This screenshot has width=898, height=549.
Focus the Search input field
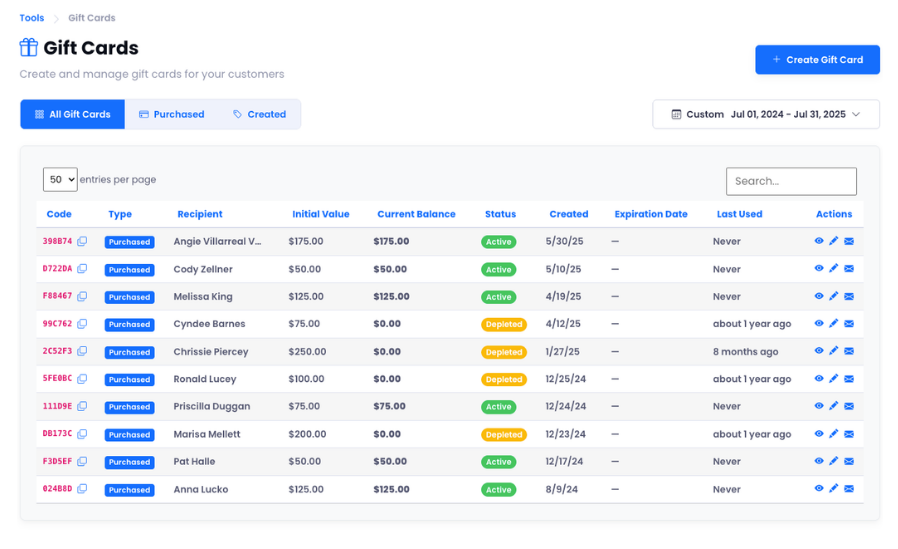(791, 181)
